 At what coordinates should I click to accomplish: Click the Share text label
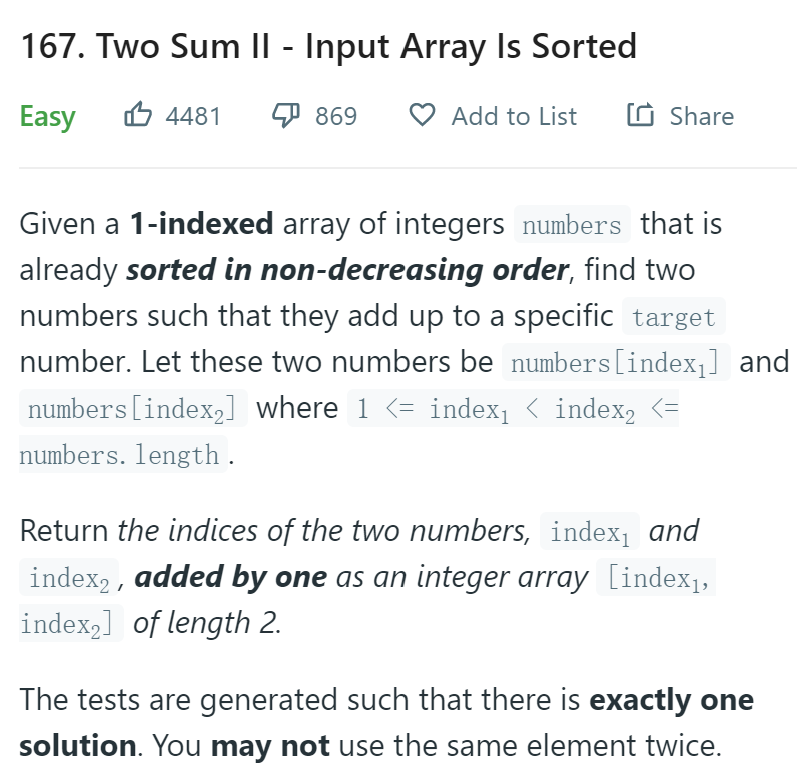(702, 116)
